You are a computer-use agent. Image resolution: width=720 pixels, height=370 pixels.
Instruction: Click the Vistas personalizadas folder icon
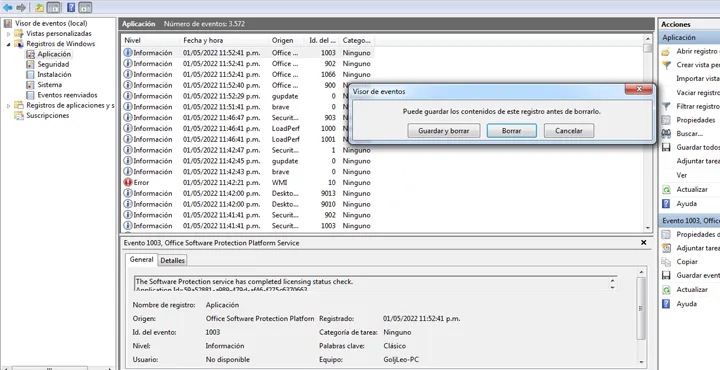point(19,34)
